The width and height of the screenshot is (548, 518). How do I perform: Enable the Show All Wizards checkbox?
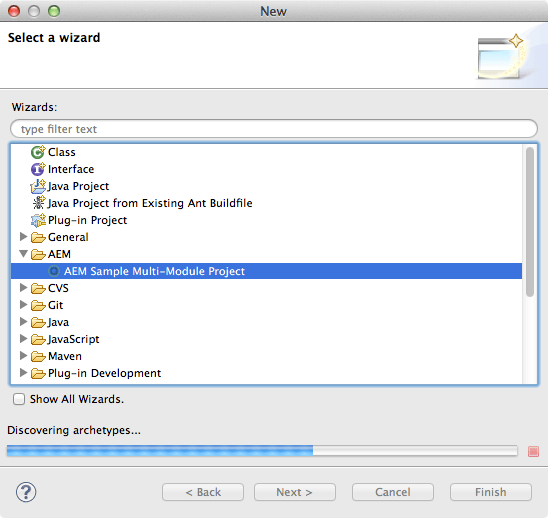click(x=19, y=399)
